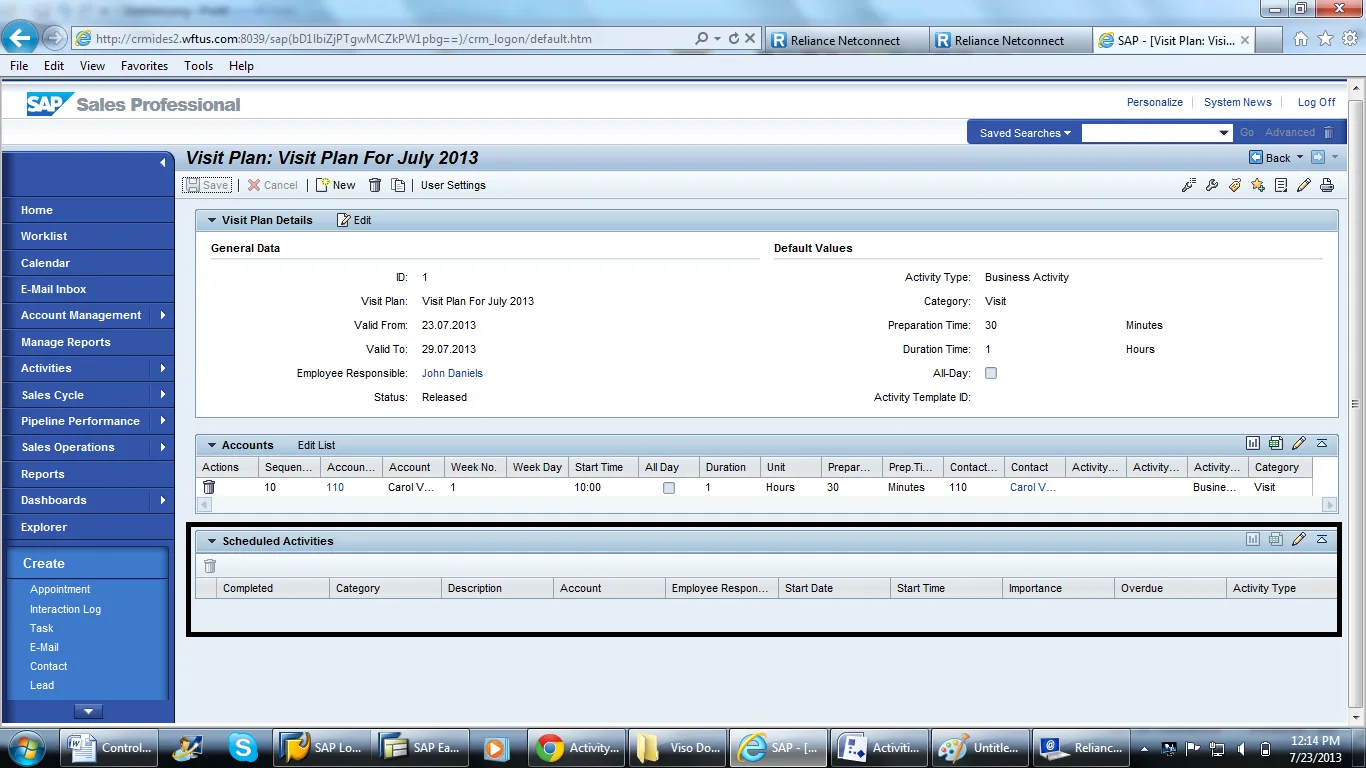Click the trash icon next to New
This screenshot has width=1366, height=768.
point(375,185)
